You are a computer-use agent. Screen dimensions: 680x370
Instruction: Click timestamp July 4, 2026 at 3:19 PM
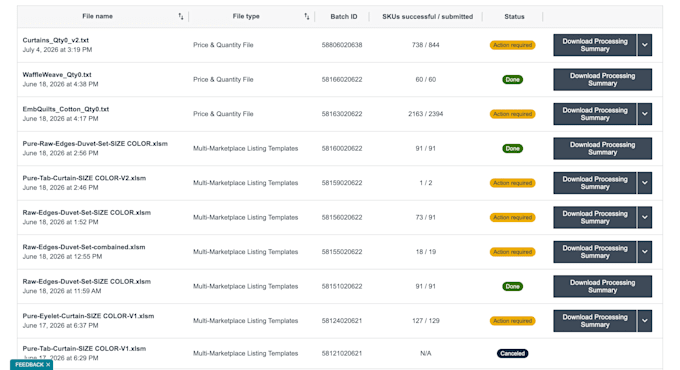[57, 50]
